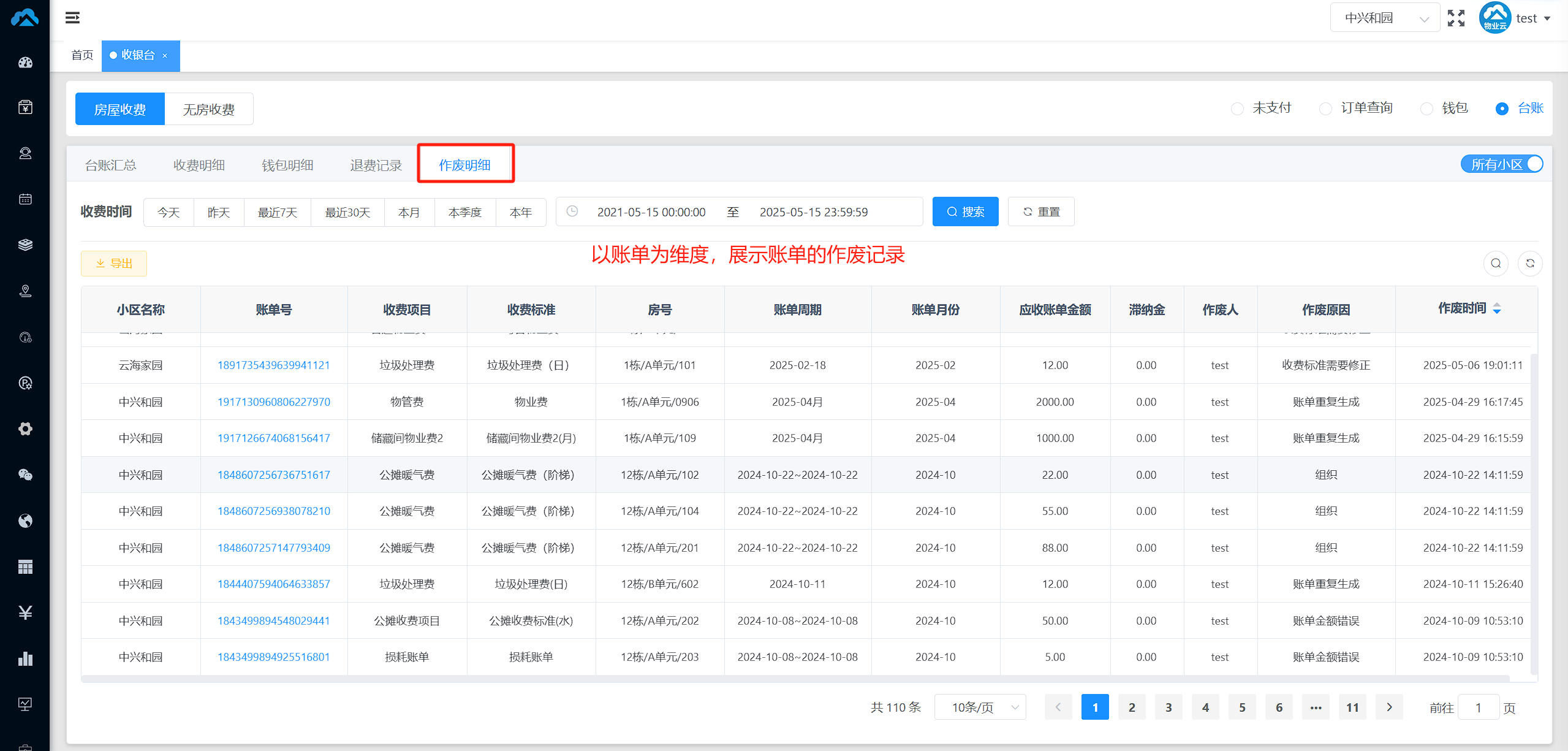Go to page 11 in pagination
Screen dimensions: 1568x751
(x=1352, y=707)
